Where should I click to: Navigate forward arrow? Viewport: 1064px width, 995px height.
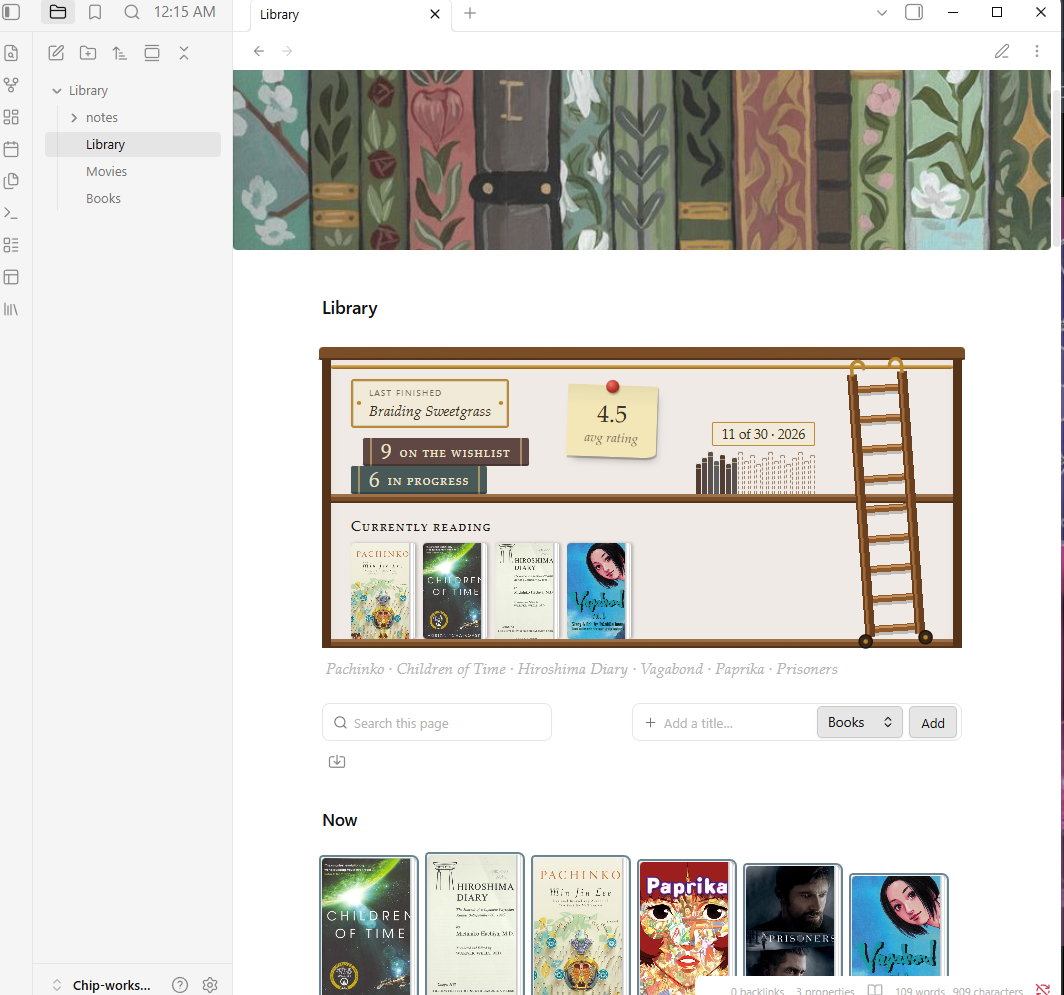click(x=287, y=51)
